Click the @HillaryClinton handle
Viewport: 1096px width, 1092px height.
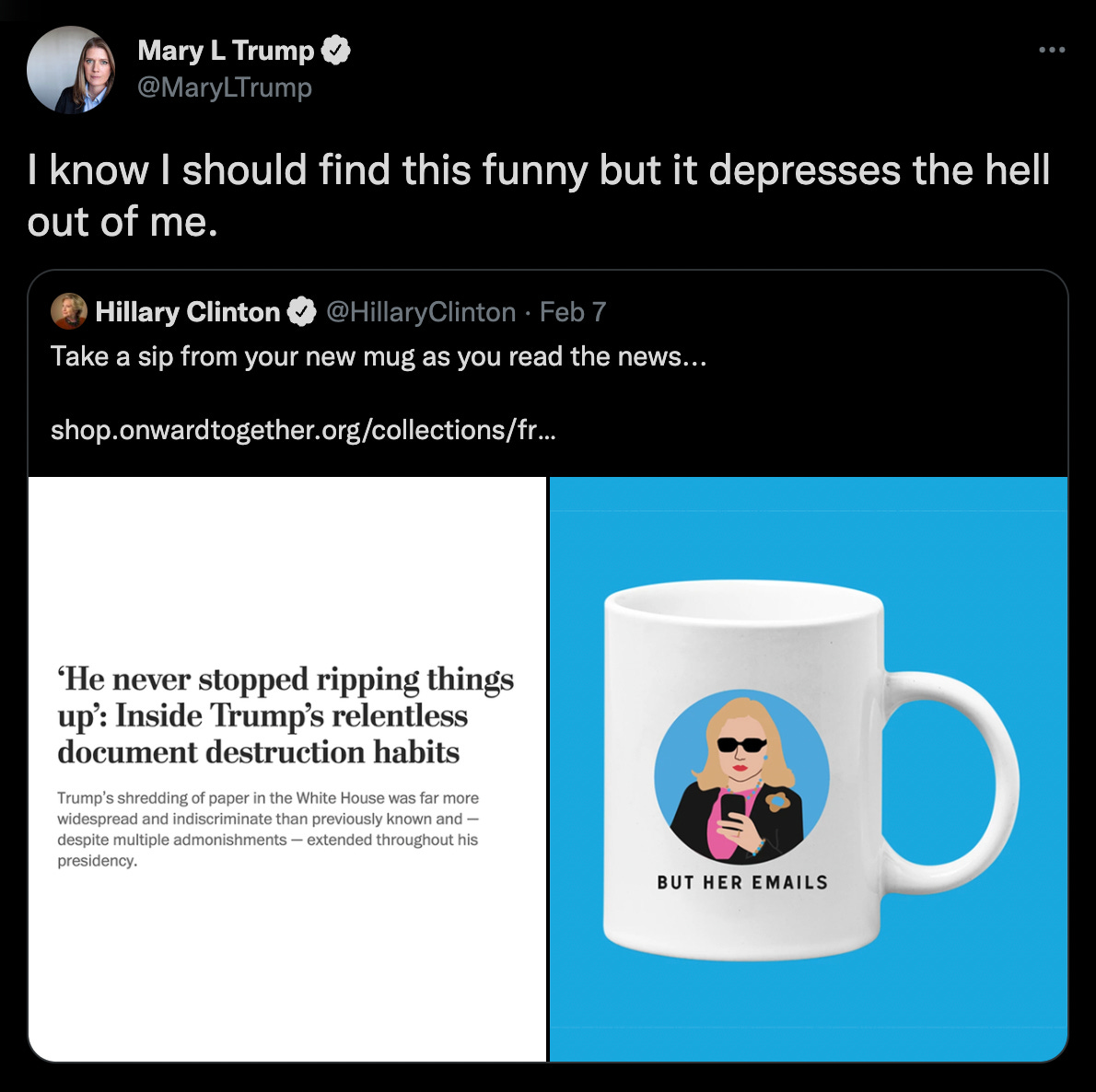421,311
